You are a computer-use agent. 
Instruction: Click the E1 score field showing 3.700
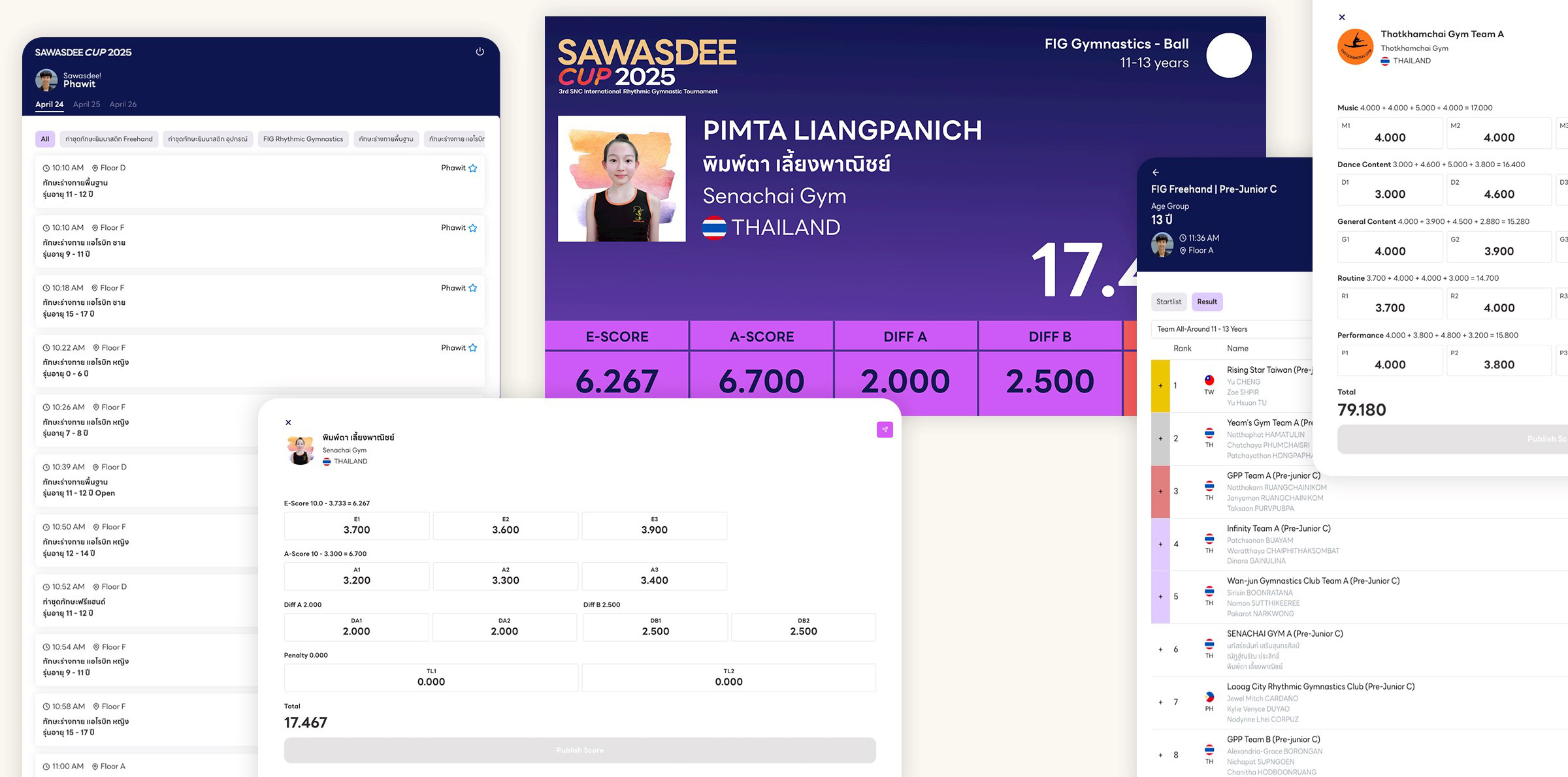[357, 526]
